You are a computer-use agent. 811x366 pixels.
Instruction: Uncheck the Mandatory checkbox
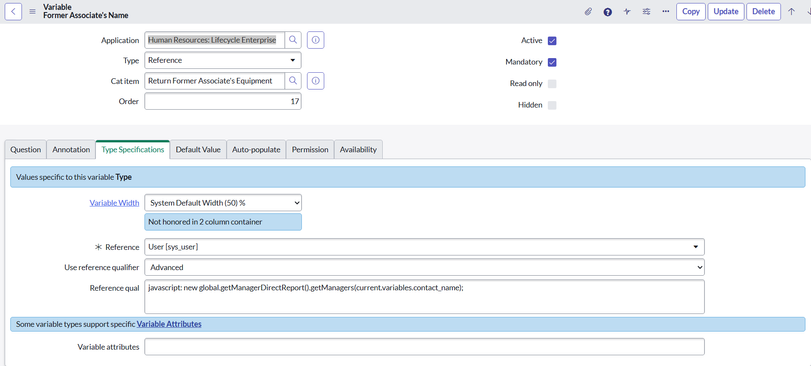[552, 62]
